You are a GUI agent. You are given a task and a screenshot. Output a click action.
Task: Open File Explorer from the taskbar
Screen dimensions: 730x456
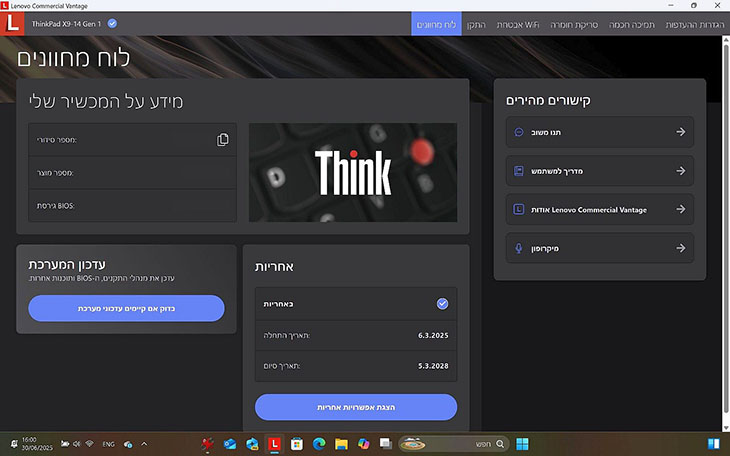point(341,444)
